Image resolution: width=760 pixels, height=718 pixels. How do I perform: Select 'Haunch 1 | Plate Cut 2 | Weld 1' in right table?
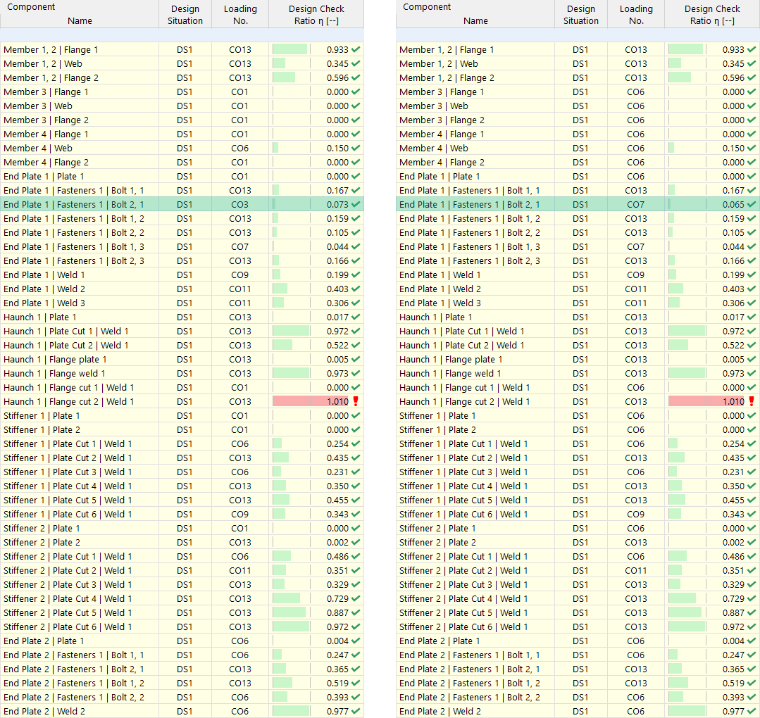coord(462,345)
